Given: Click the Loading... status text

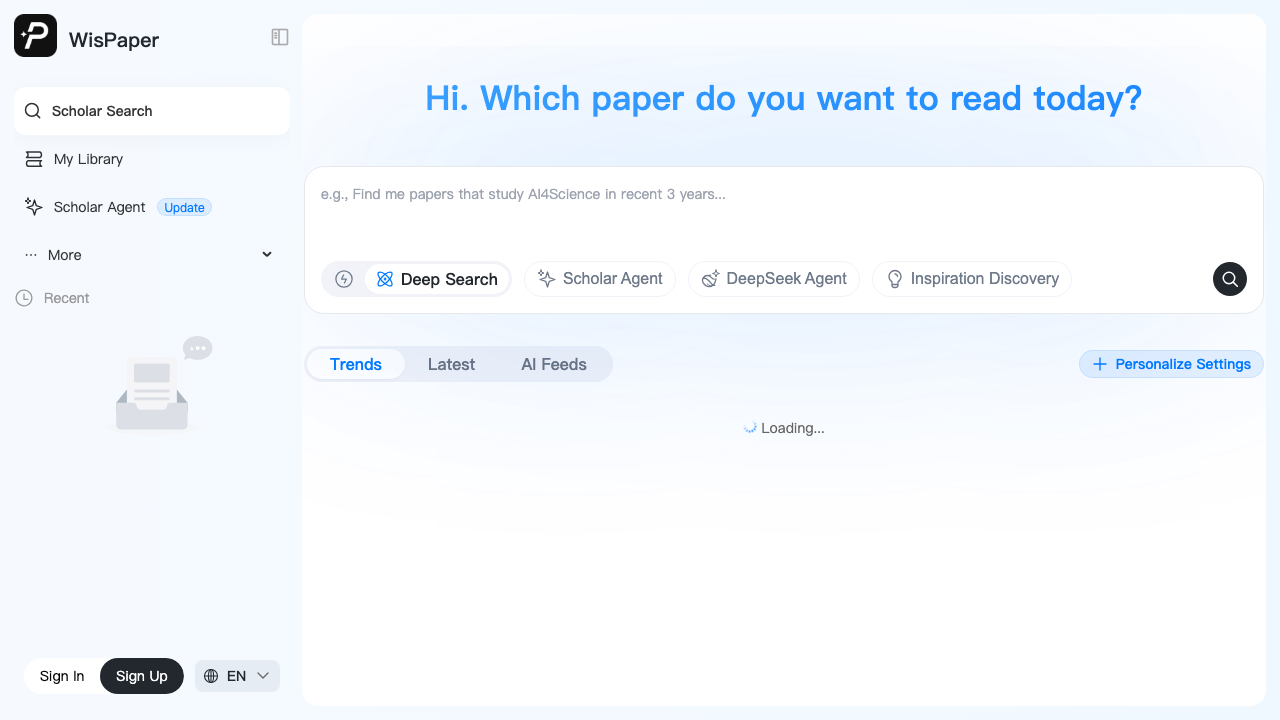Looking at the screenshot, I should [792, 428].
